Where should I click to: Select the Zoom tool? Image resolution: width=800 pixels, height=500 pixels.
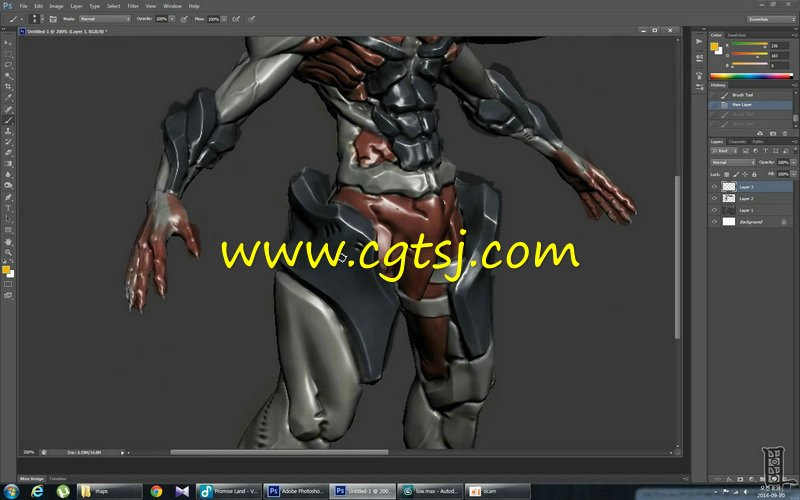8,252
